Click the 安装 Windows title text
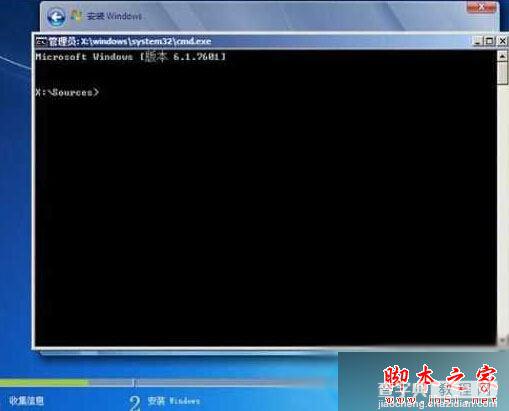This screenshot has width=509, height=411. (x=114, y=16)
